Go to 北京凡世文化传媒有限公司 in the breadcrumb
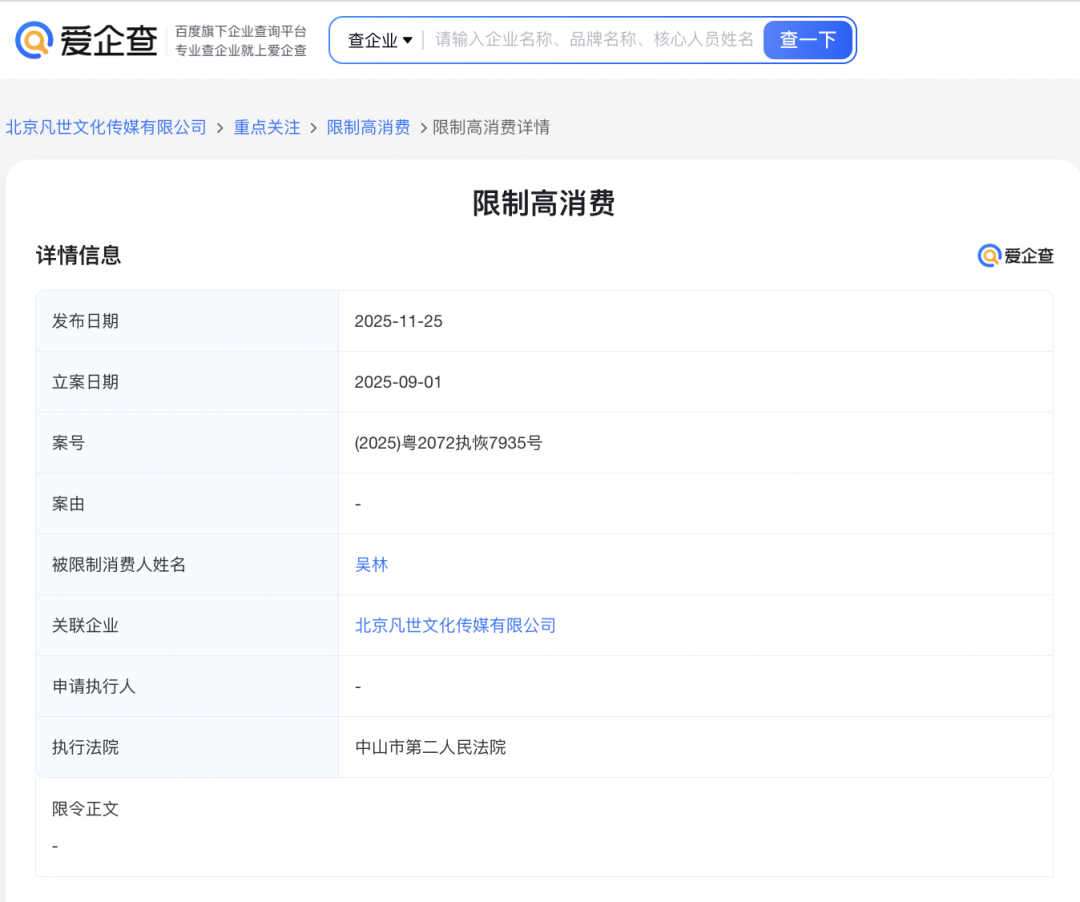The height and width of the screenshot is (902, 1080). pos(106,127)
